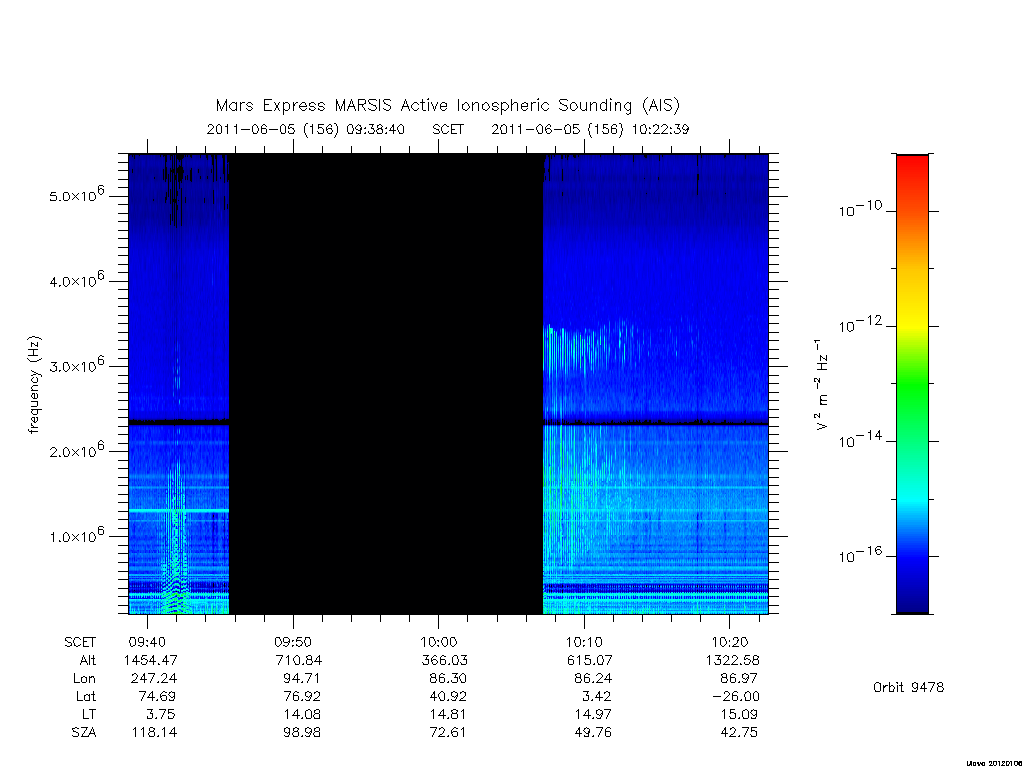The width and height of the screenshot is (1024, 768).
Task: Click the '10:10' time tick label
Action: tap(584, 642)
